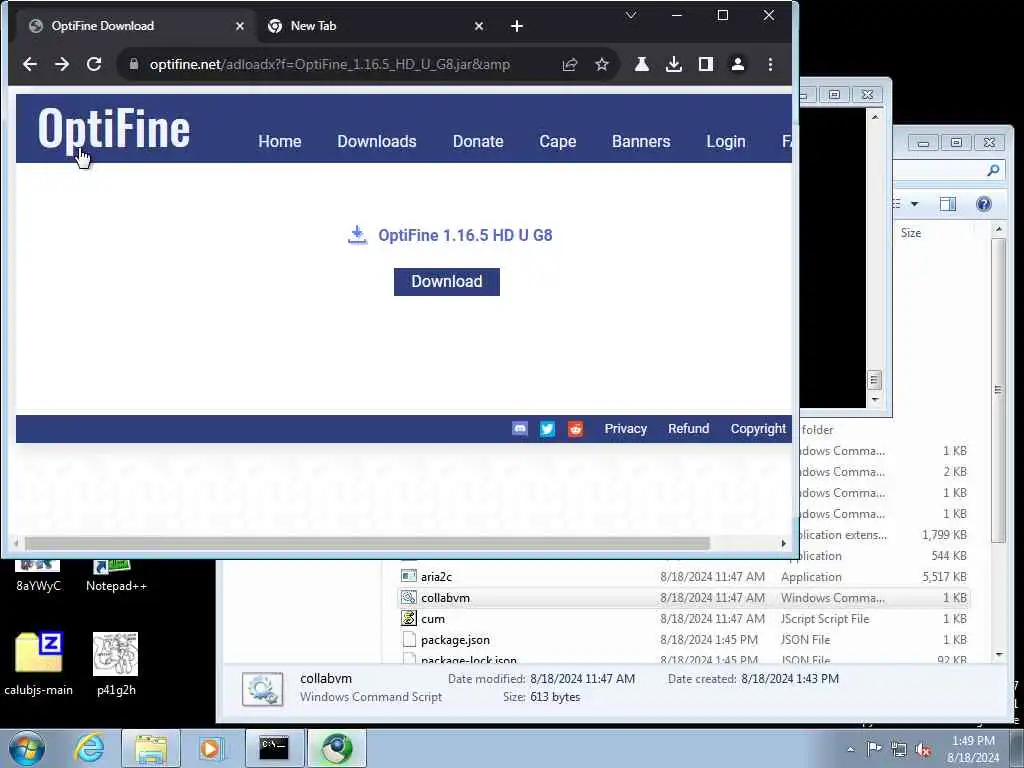Click Explorer search magnifier icon
The height and width of the screenshot is (768, 1024).
(x=993, y=170)
